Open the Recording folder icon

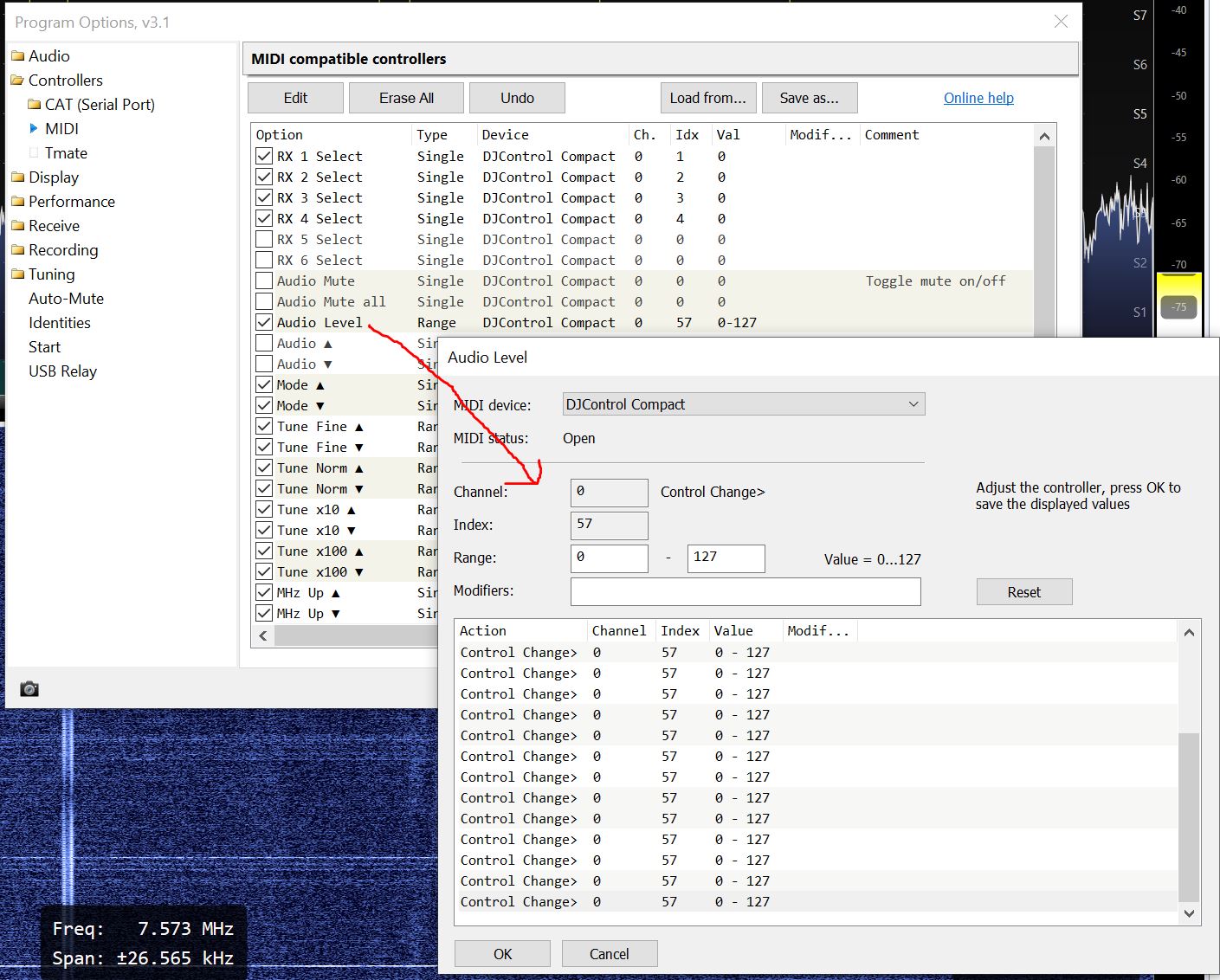pyautogui.click(x=17, y=250)
